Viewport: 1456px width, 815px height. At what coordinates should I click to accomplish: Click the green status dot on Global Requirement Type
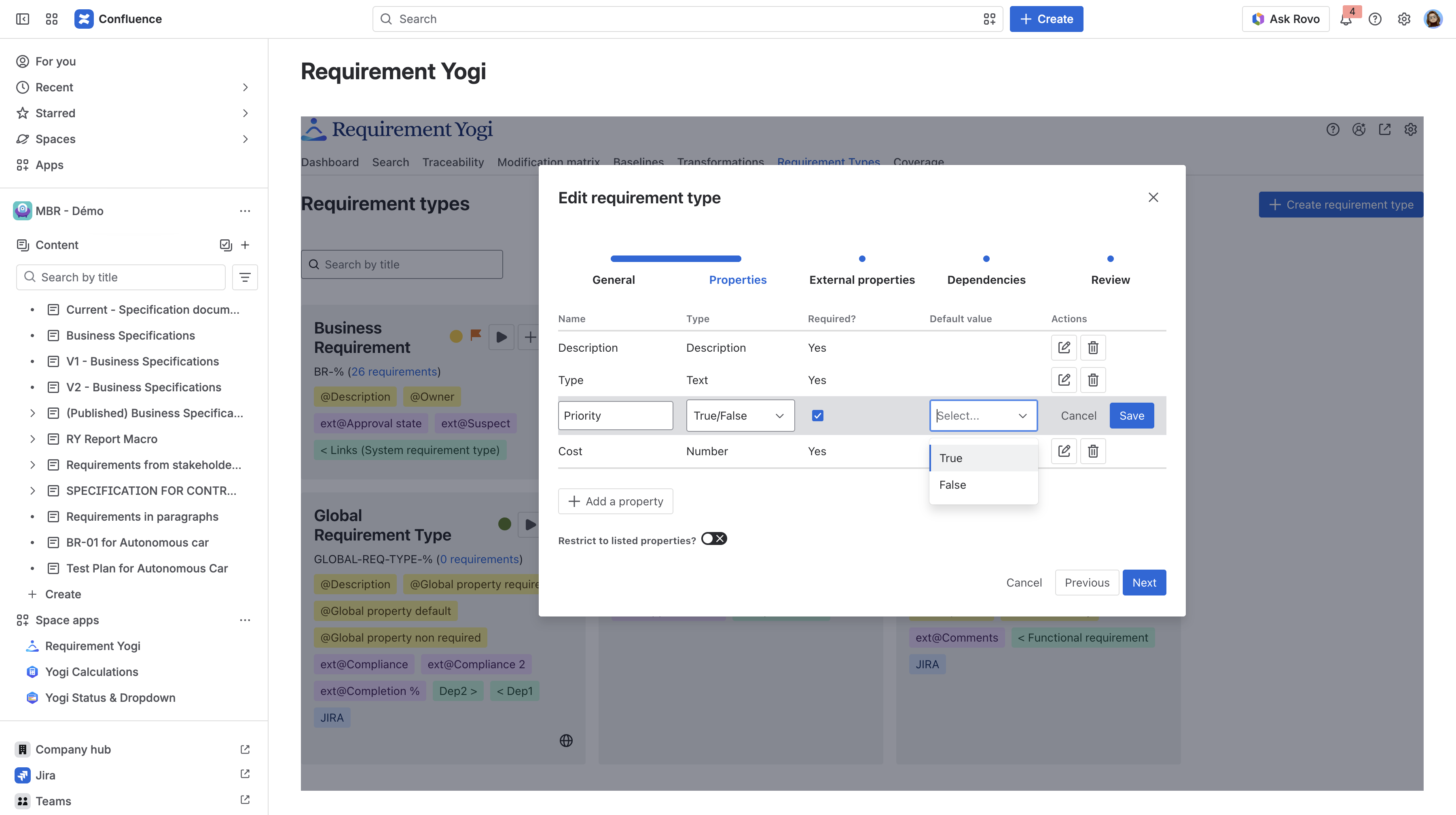pos(505,524)
